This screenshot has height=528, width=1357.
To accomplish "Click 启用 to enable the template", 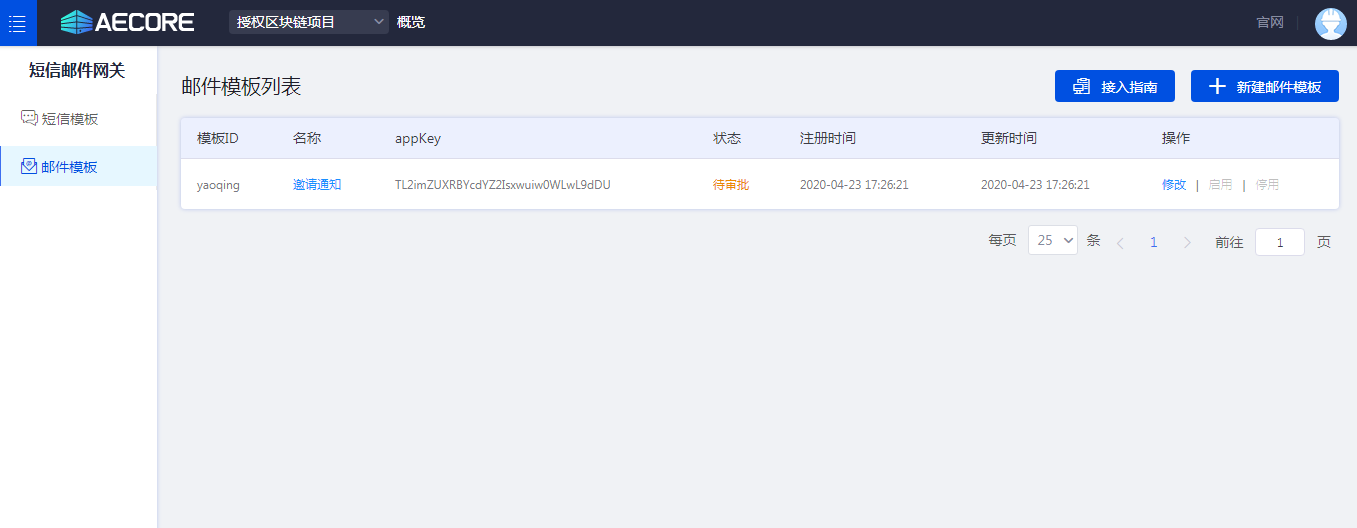I will click(1220, 185).
